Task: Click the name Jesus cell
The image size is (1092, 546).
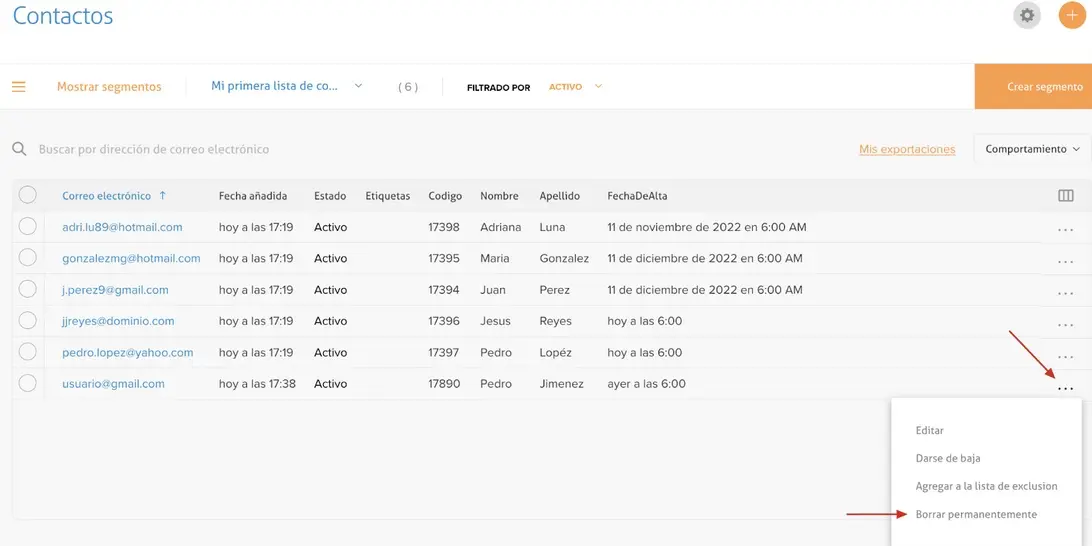Action: tap(495, 321)
